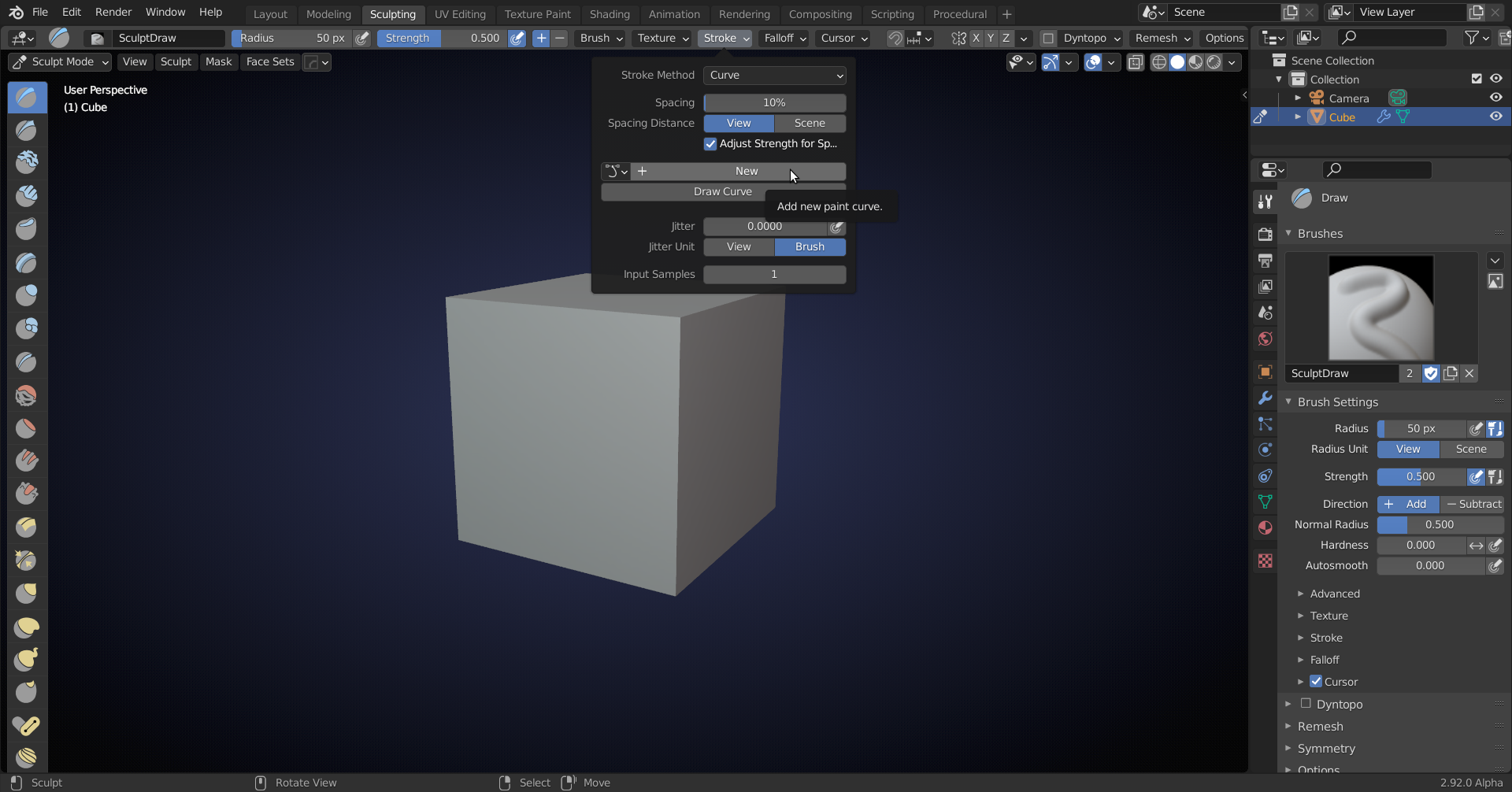This screenshot has height=792, width=1512.
Task: Enable rendered viewport shading mode
Action: click(1214, 62)
